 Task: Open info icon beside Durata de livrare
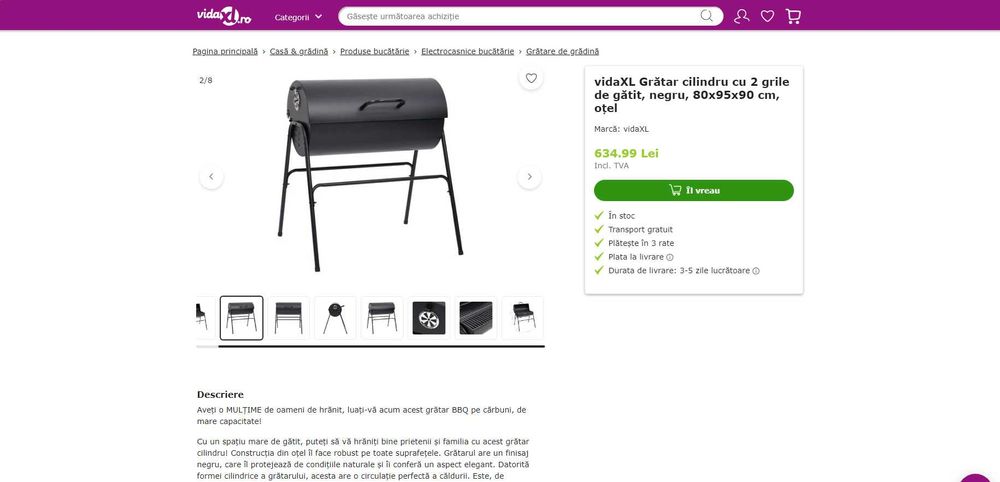pyautogui.click(x=756, y=271)
